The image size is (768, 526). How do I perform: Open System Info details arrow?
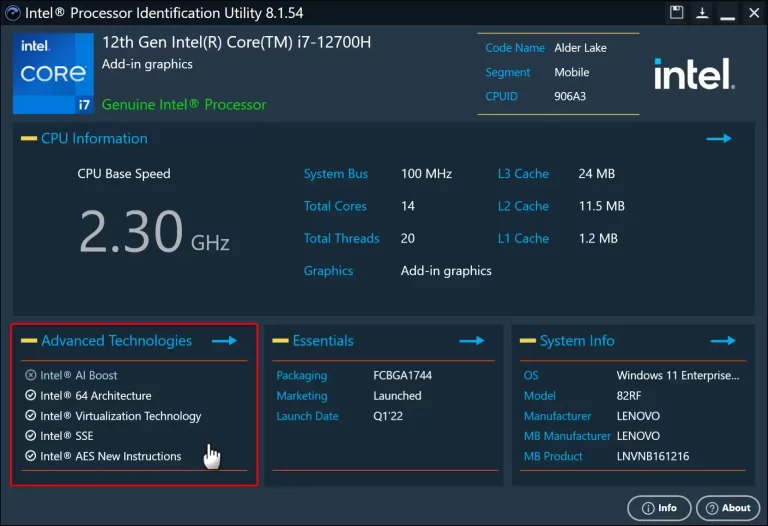(x=723, y=340)
